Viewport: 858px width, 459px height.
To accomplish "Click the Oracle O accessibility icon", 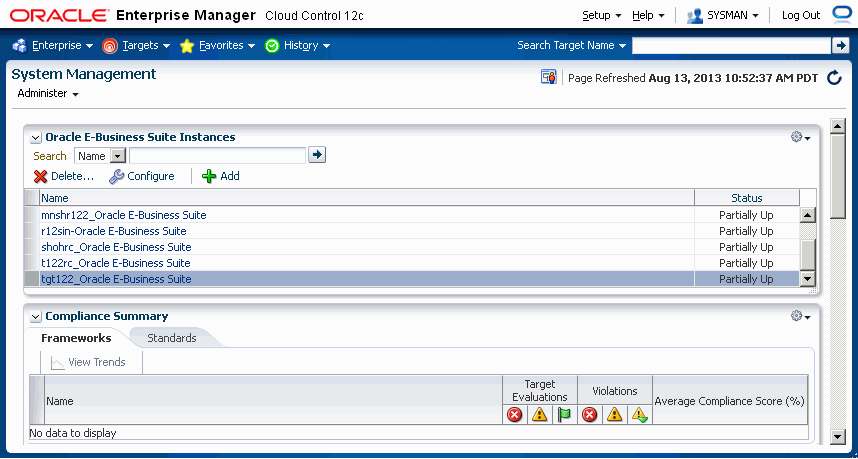I will click(x=841, y=15).
